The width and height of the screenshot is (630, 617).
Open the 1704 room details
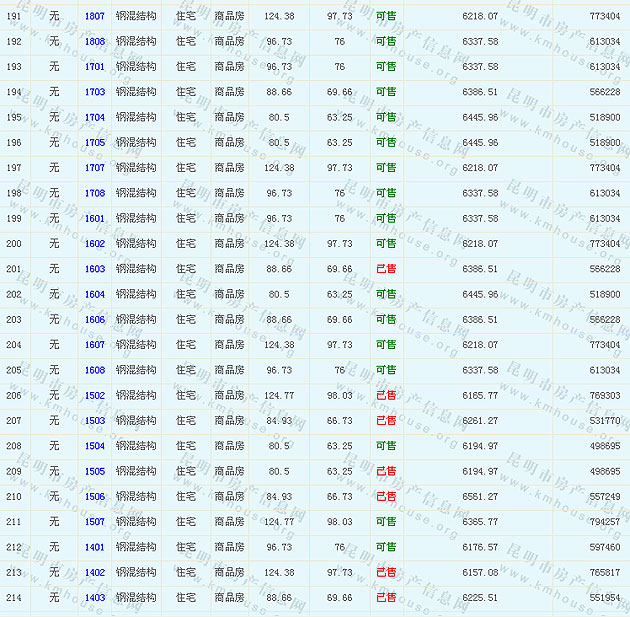pyautogui.click(x=95, y=117)
